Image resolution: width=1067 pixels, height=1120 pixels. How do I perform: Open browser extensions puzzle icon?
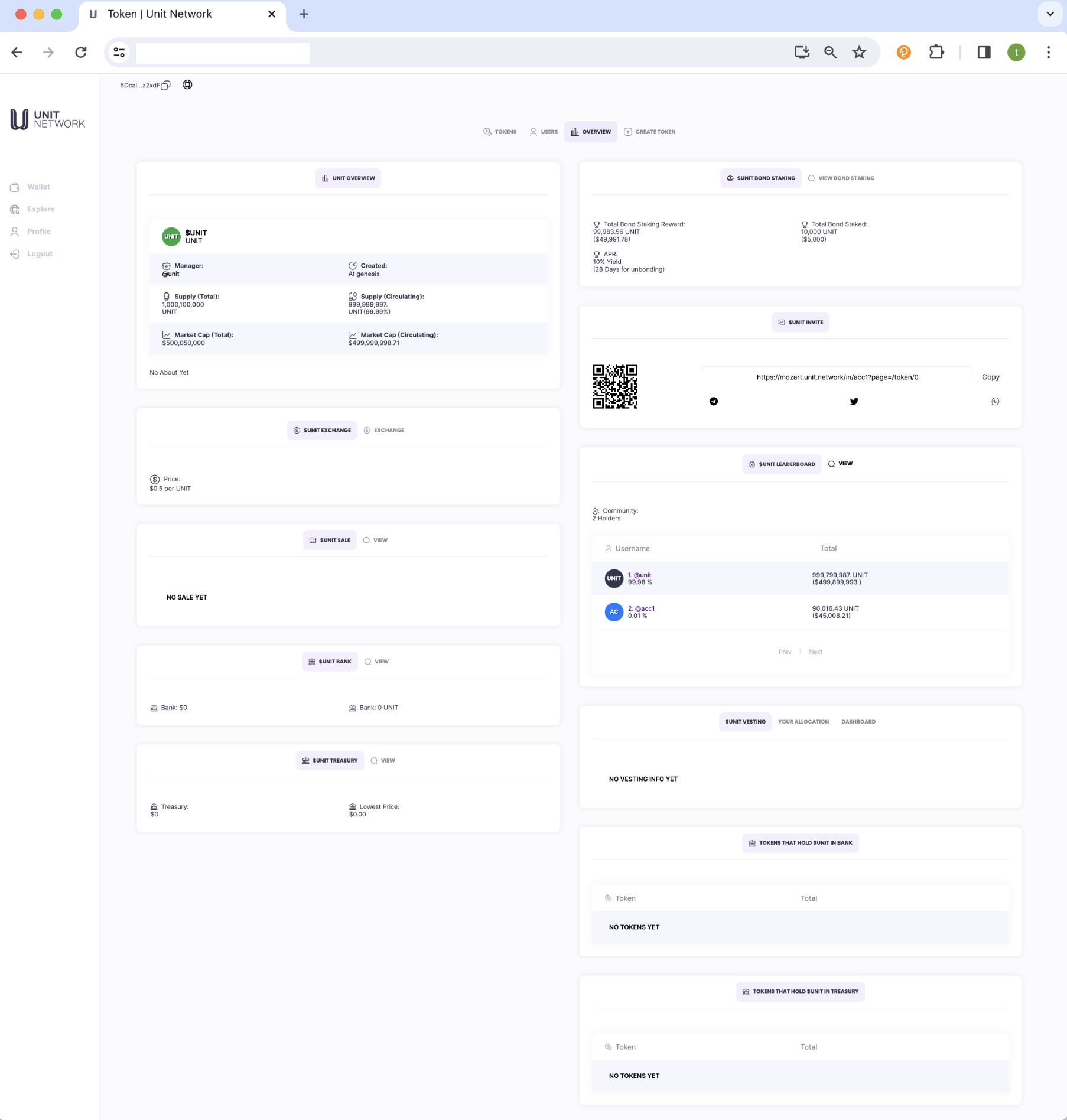936,53
